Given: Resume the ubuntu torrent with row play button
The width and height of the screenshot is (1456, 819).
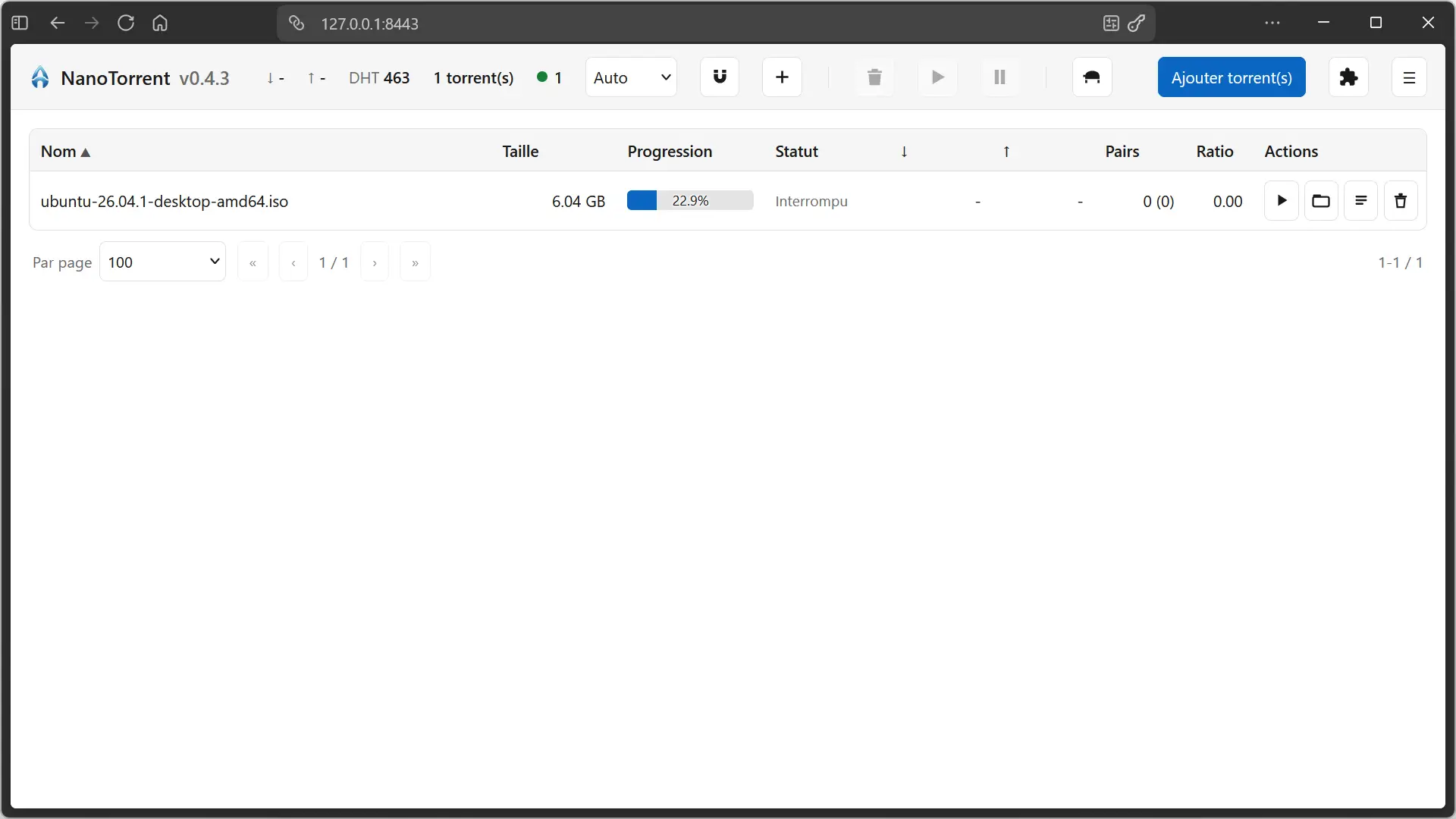Looking at the screenshot, I should coord(1282,201).
